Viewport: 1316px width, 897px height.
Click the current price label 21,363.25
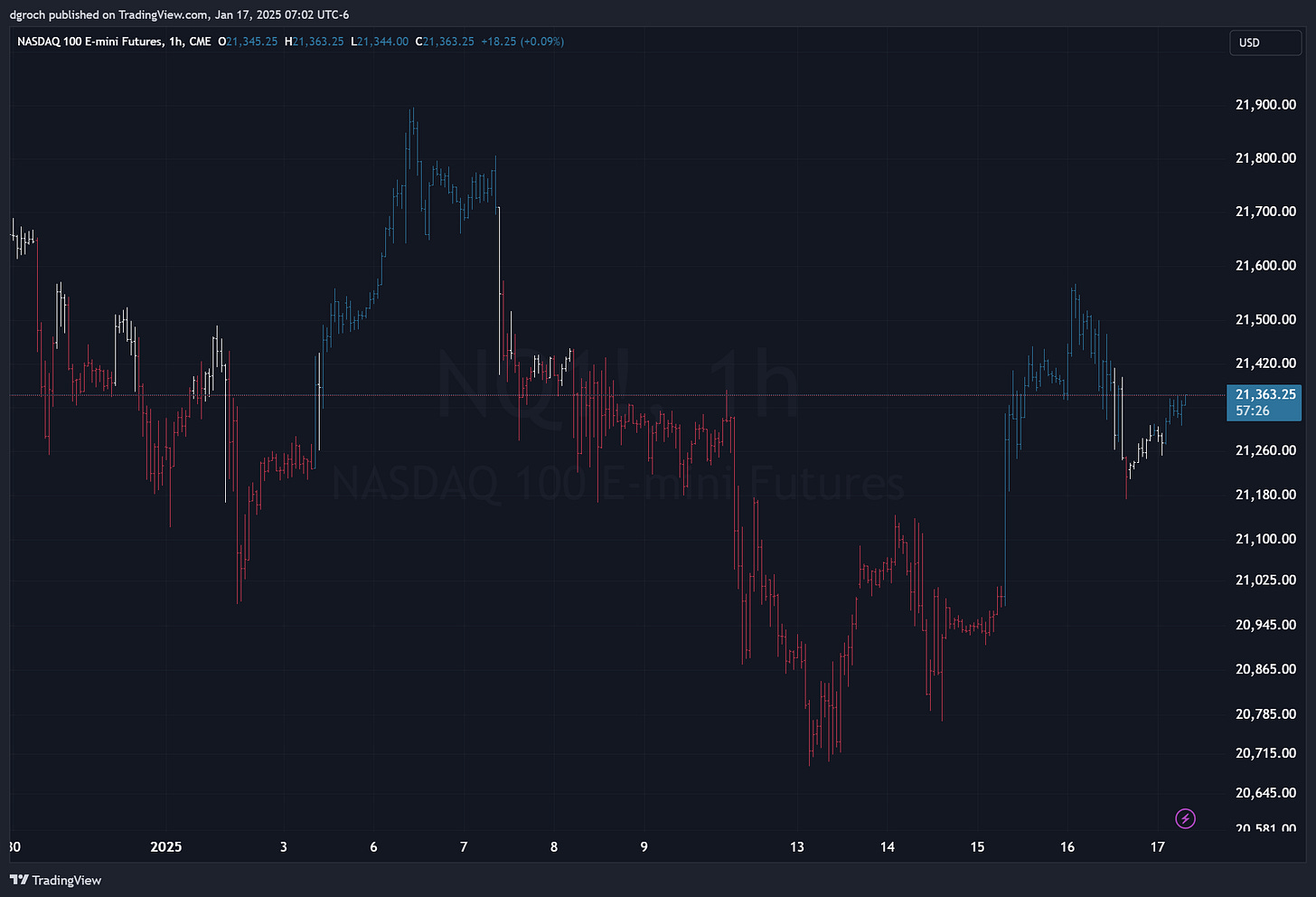[x=1265, y=394]
